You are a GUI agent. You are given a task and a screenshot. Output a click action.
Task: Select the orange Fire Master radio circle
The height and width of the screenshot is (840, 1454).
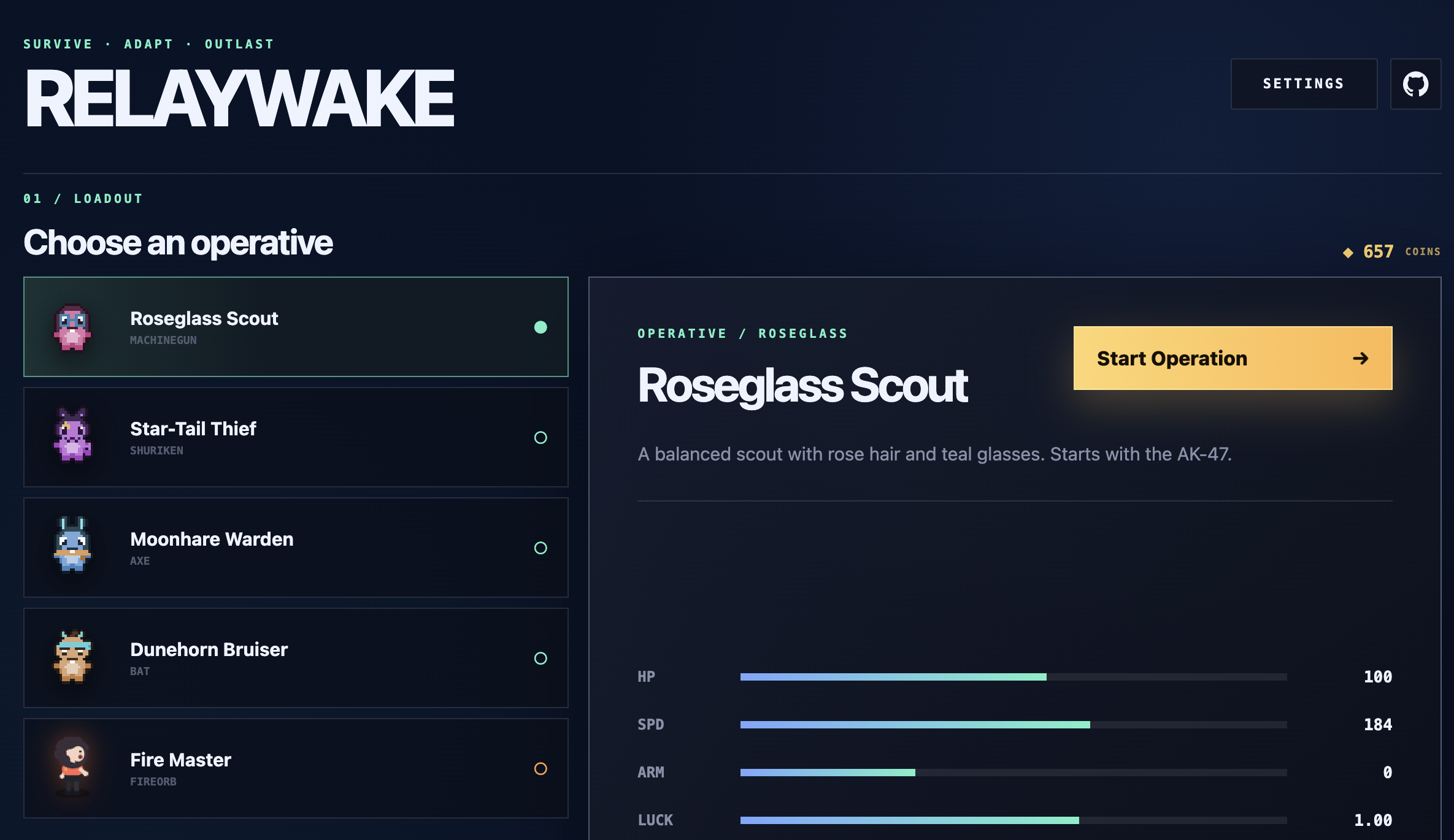pos(540,768)
